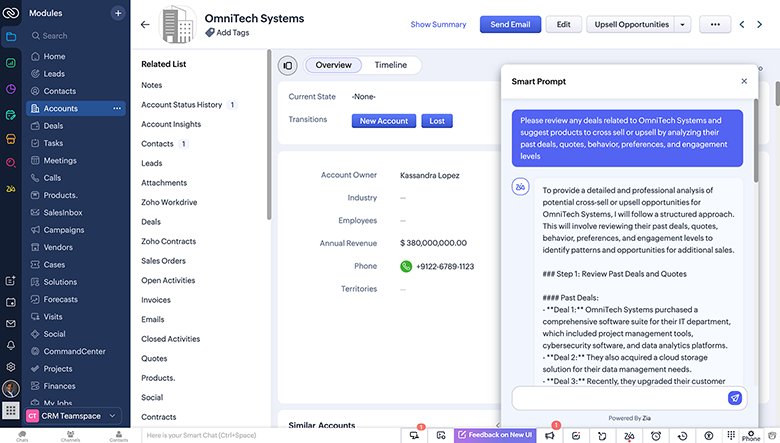
Task: Click the Upsell Opportunities button
Action: (631, 24)
